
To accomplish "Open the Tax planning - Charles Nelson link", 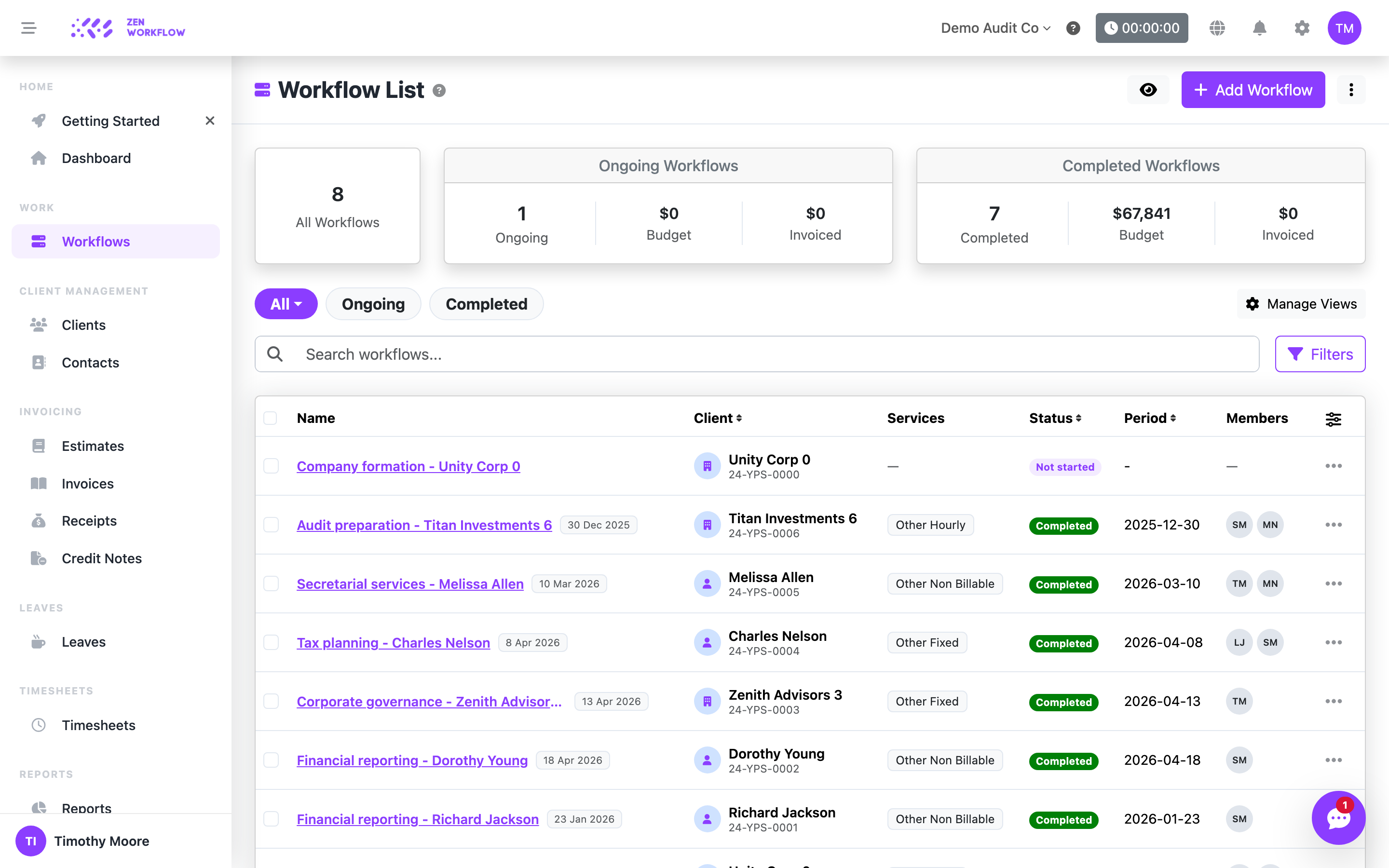I will (x=393, y=642).
